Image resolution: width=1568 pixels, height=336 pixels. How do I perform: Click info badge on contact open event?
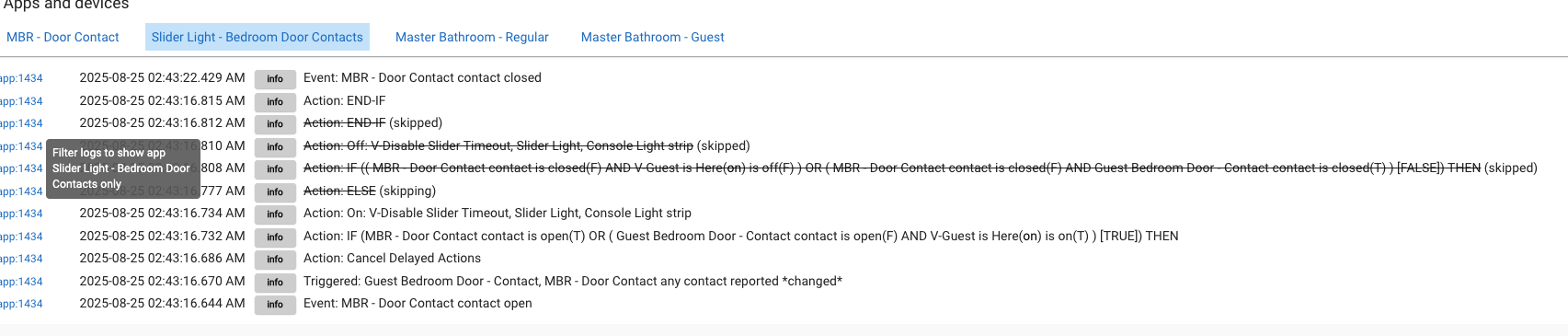click(x=275, y=305)
